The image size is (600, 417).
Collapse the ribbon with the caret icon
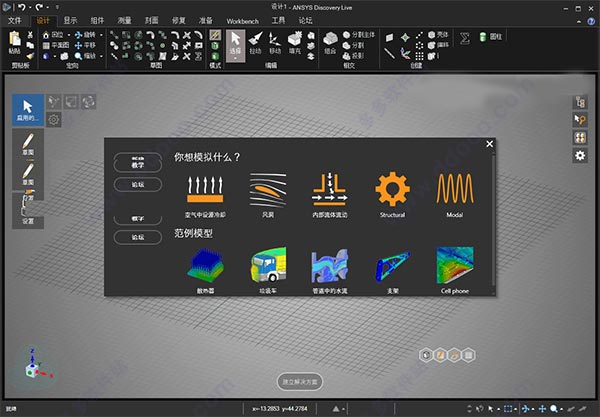579,22
